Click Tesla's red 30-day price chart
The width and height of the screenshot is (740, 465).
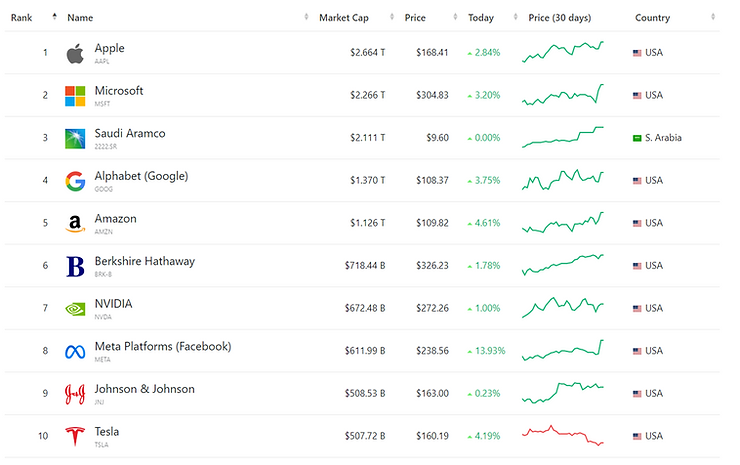(x=563, y=435)
